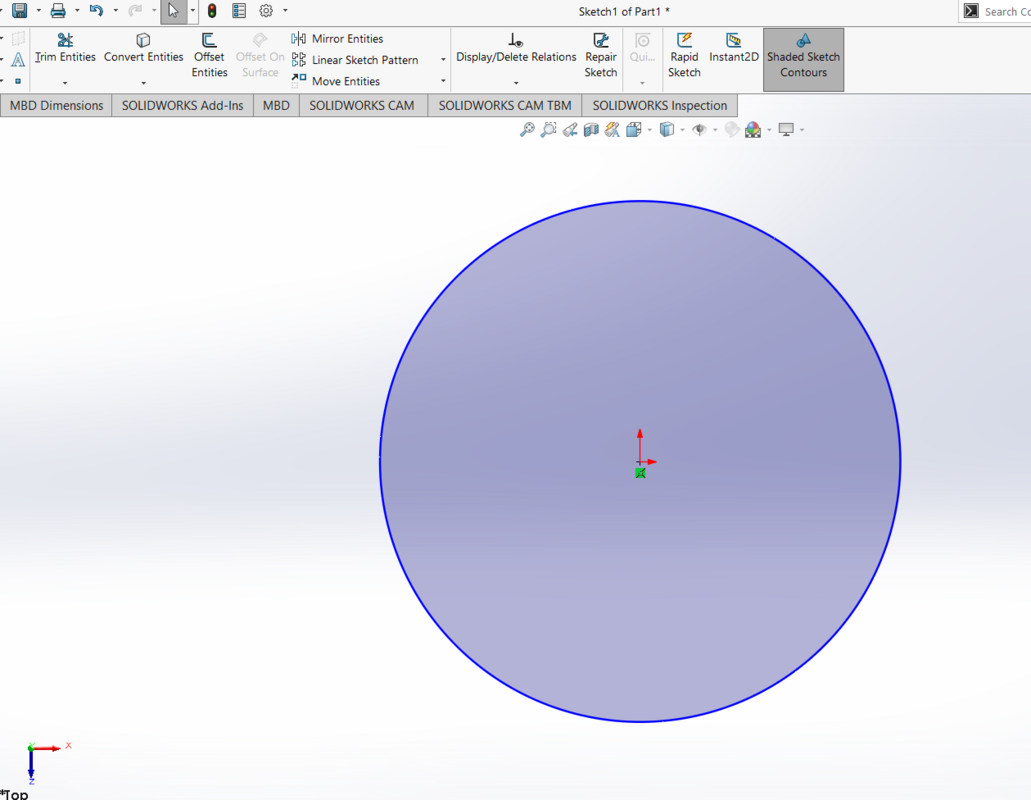
Task: Open the MBD Dimensions tab
Action: [x=56, y=105]
